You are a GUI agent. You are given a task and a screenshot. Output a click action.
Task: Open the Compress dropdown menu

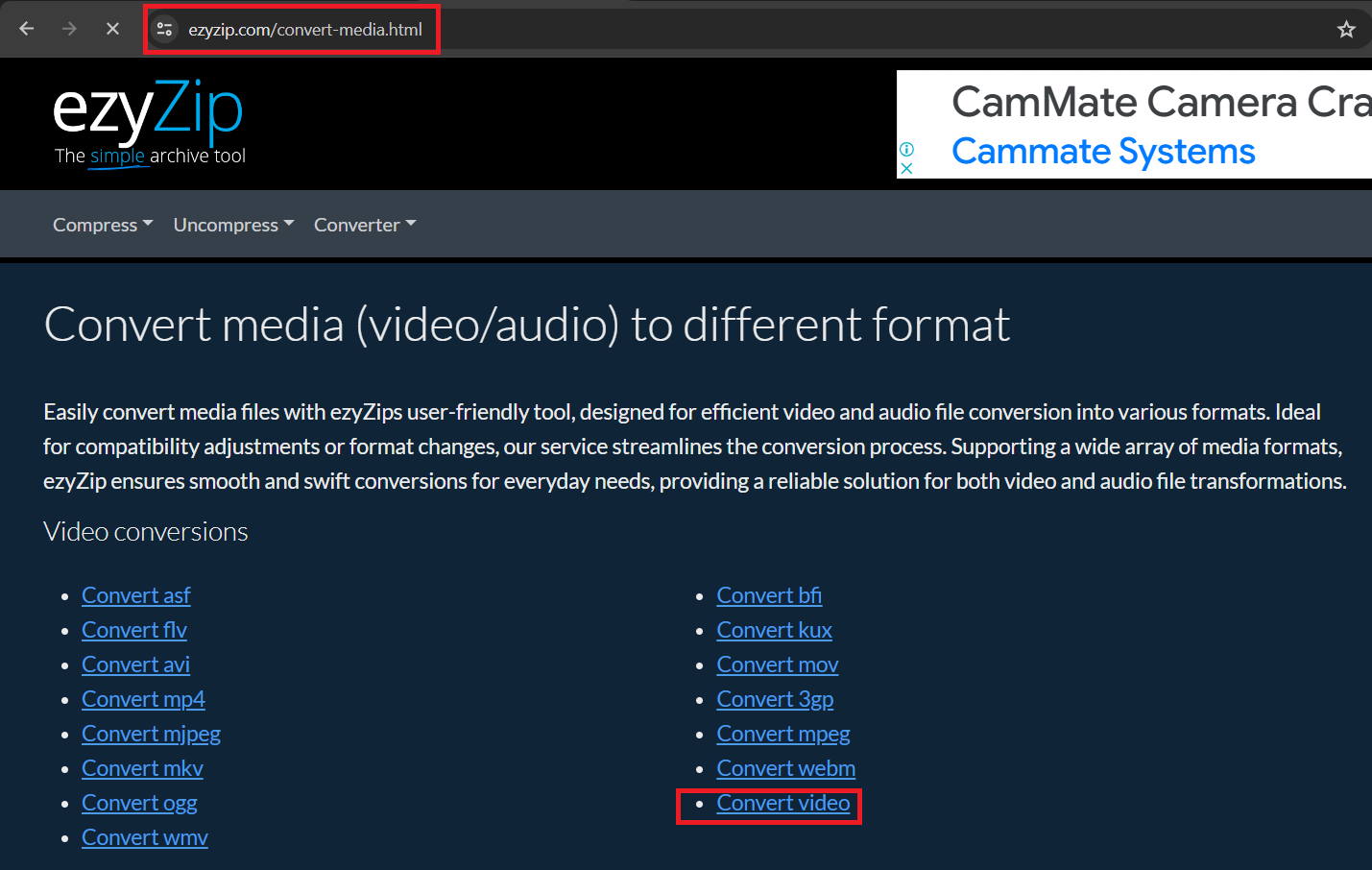coord(102,224)
